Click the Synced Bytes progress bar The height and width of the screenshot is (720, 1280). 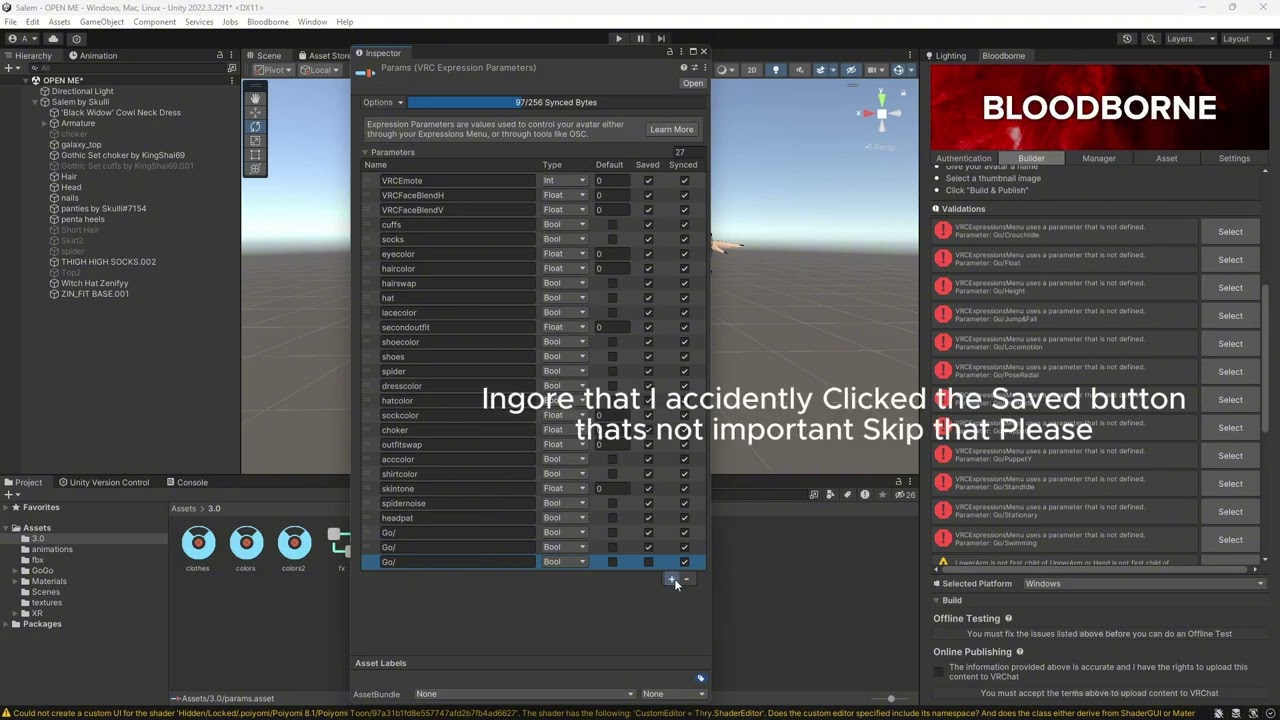pos(555,102)
